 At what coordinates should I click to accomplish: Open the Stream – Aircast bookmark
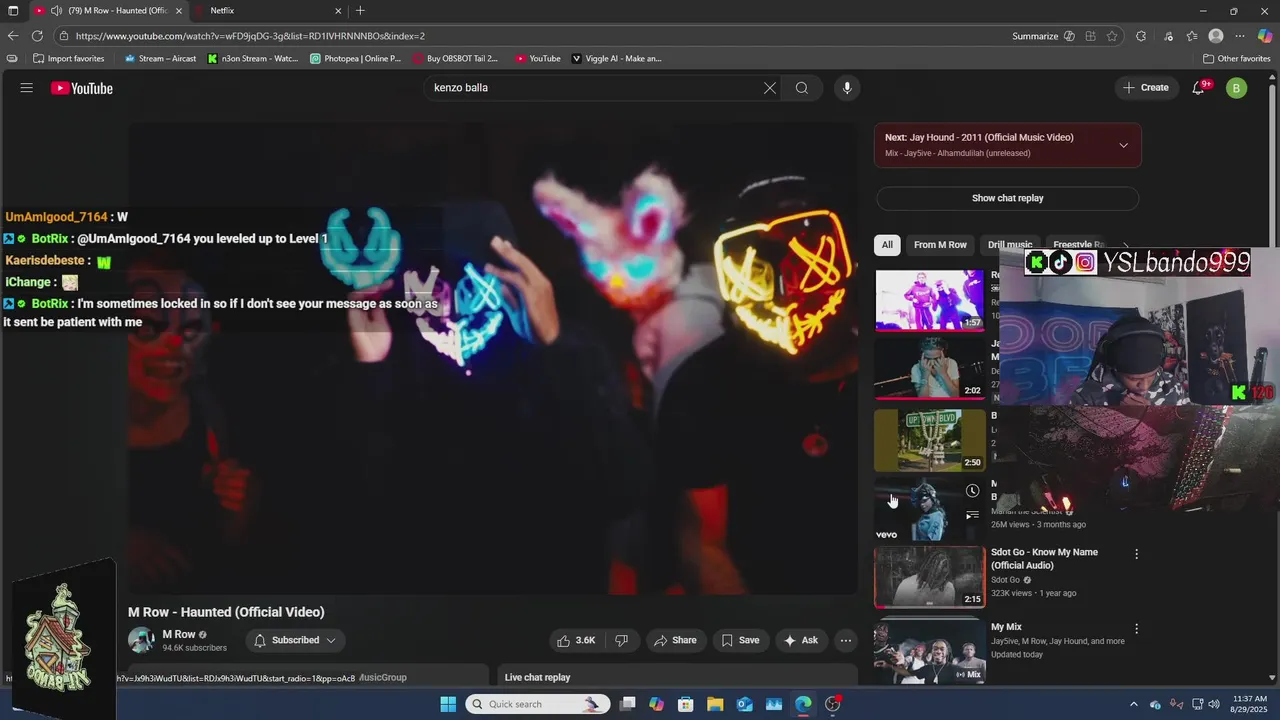tap(160, 58)
